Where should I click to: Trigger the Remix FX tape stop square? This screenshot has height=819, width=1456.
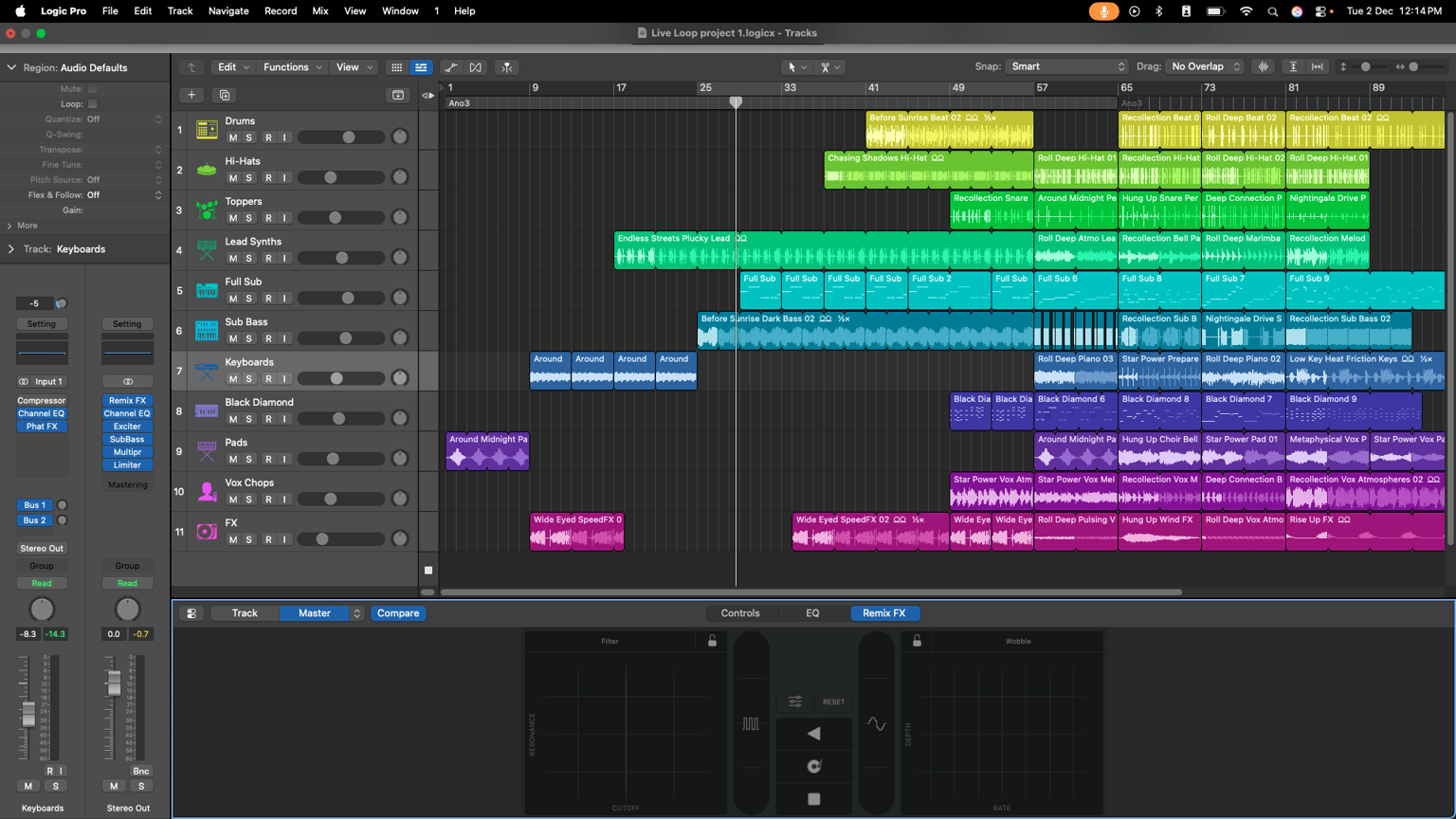pos(814,799)
